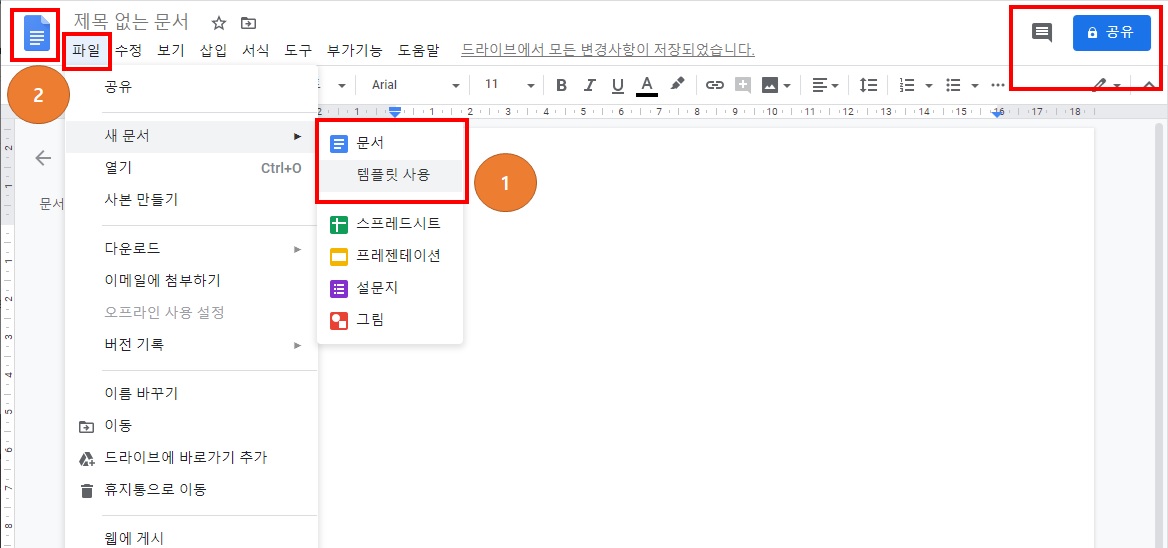Select 이메일에 첨부하기 entry

[191, 281]
